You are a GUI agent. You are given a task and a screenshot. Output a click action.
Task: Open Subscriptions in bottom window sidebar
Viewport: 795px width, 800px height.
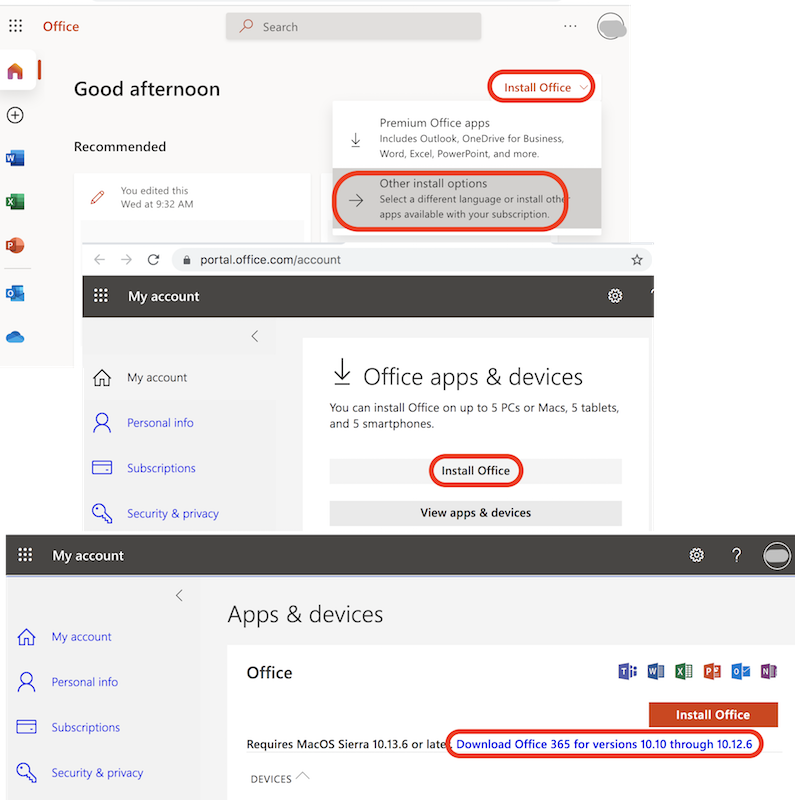pyautogui.click(x=86, y=728)
